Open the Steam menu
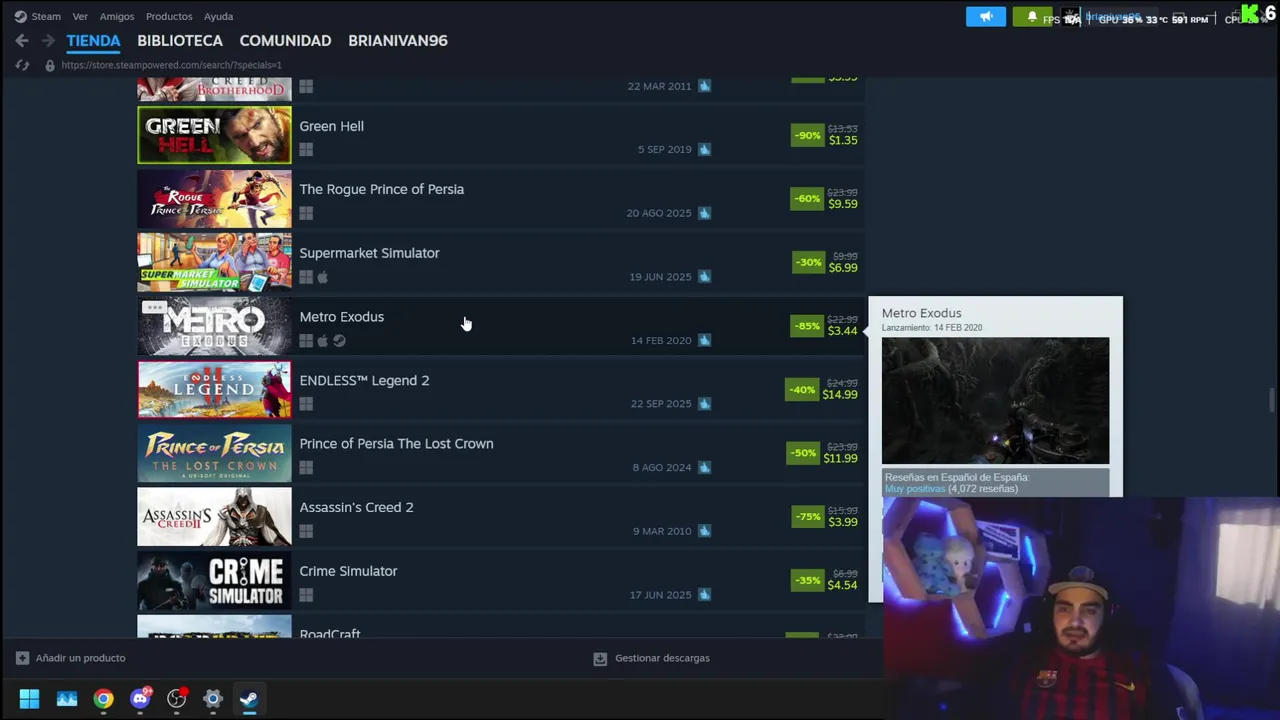The width and height of the screenshot is (1280, 720). click(46, 16)
